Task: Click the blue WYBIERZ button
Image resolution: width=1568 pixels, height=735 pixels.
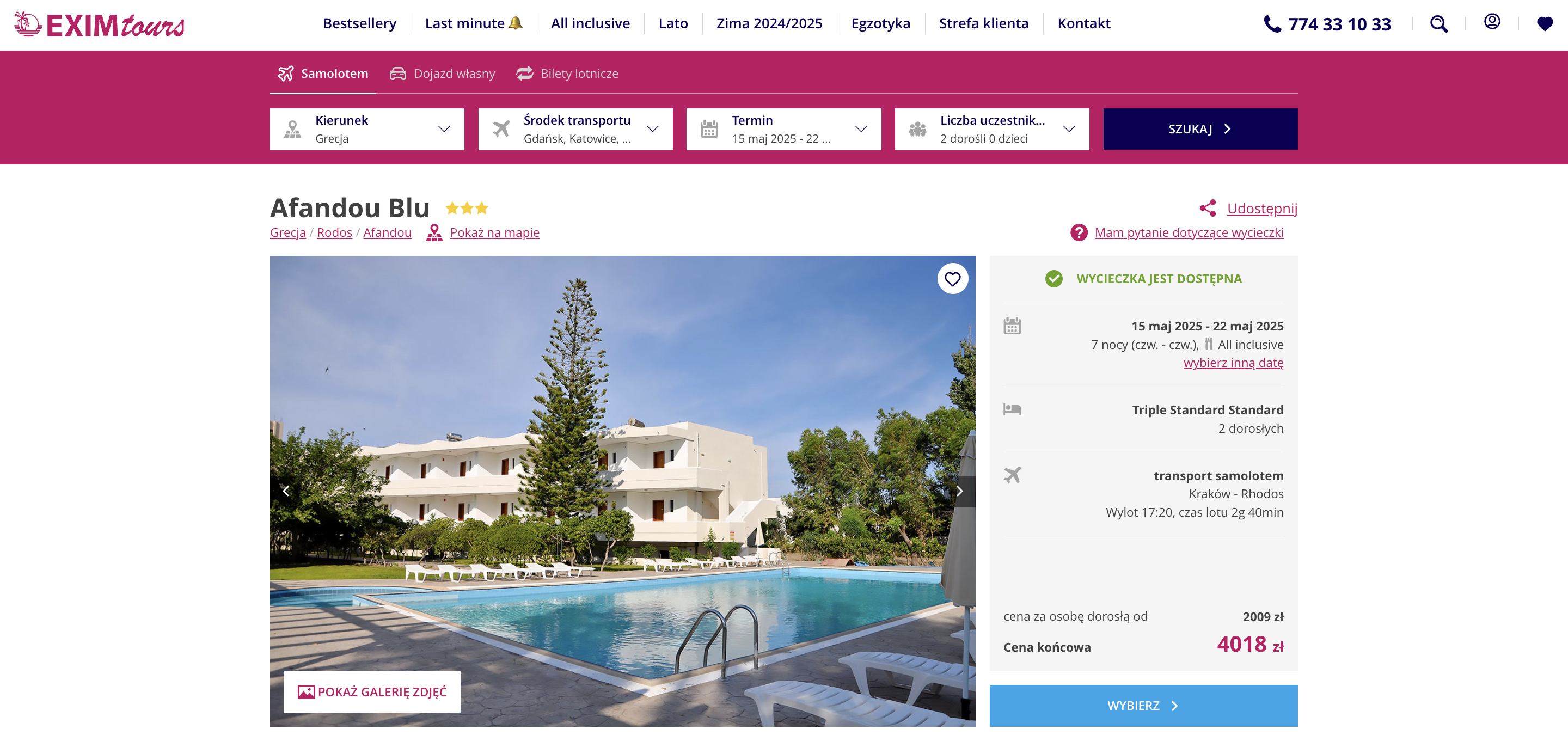Action: [1143, 706]
